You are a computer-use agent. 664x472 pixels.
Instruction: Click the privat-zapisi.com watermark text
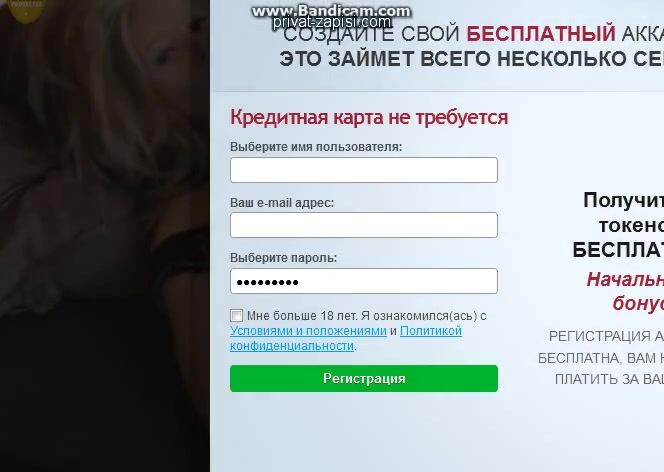[x=332, y=22]
